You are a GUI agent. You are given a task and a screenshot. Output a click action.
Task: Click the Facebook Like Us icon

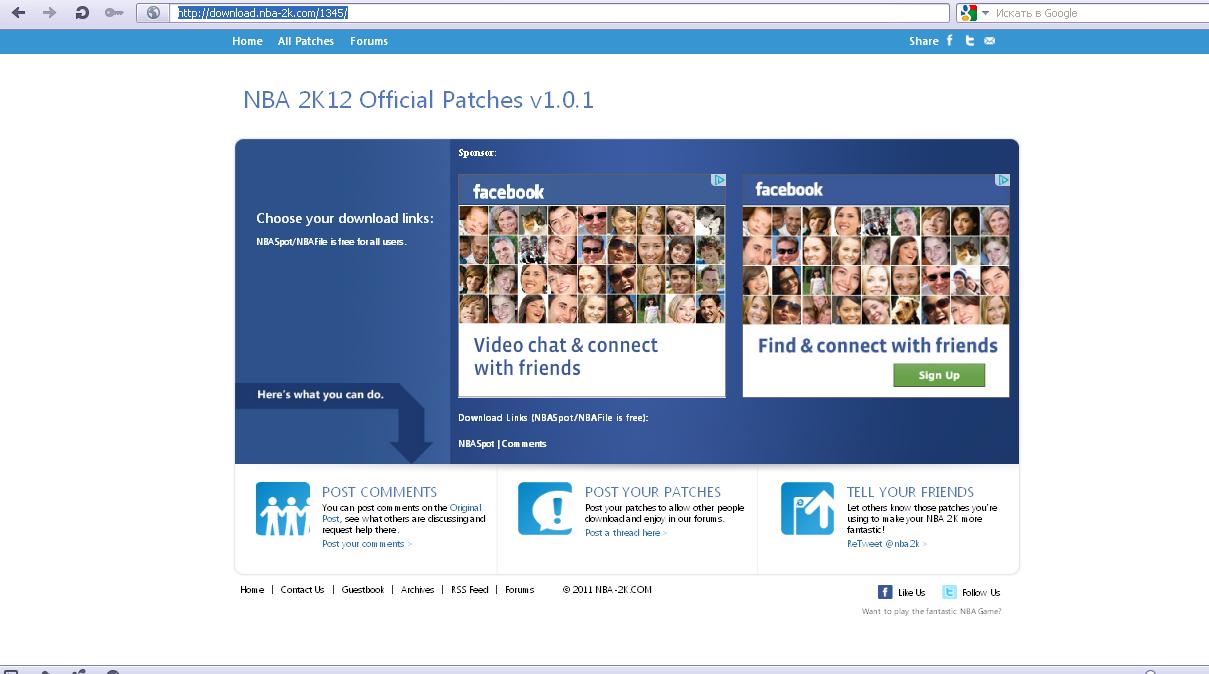[885, 592]
